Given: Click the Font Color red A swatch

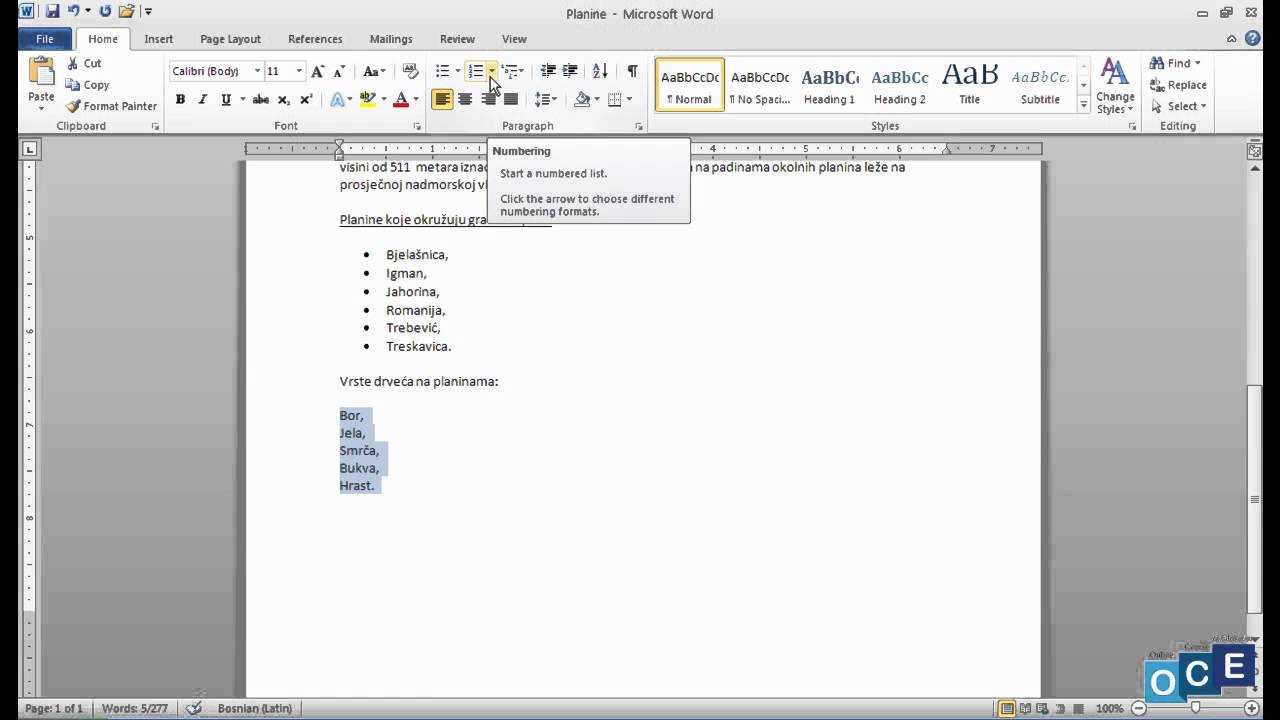Looking at the screenshot, I should [x=401, y=99].
